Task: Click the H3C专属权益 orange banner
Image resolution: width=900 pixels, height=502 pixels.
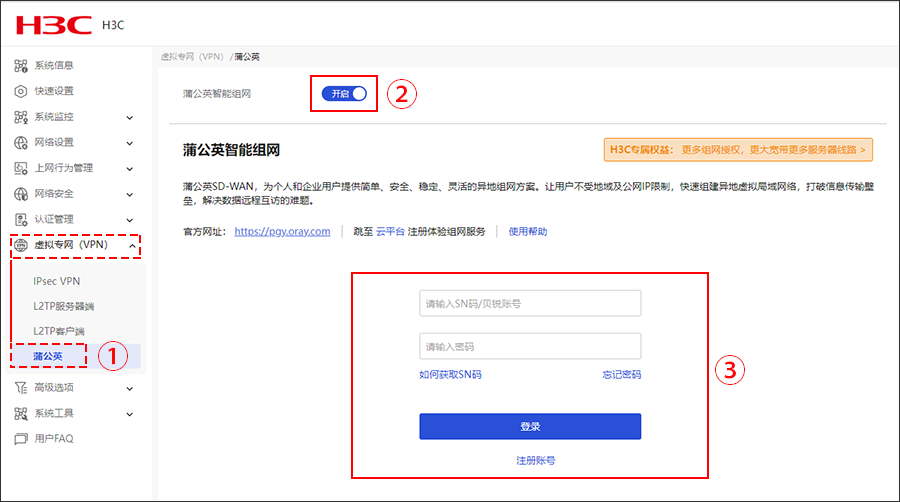Action: click(x=738, y=150)
